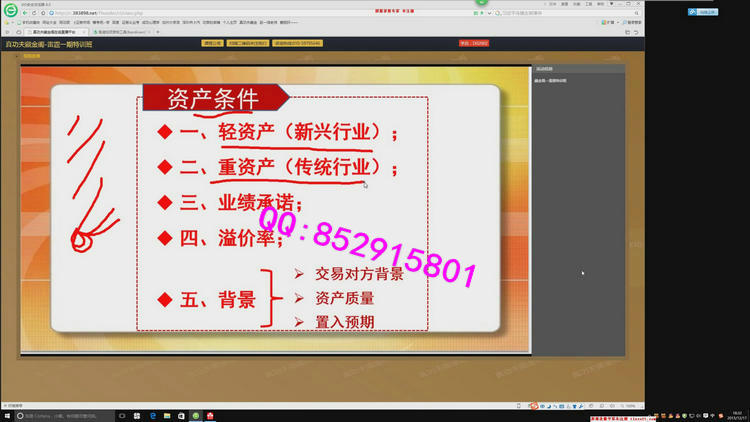Image resolution: width=750 pixels, height=422 pixels.
Task: Click the taskbar clock and date
Action: coord(736,415)
